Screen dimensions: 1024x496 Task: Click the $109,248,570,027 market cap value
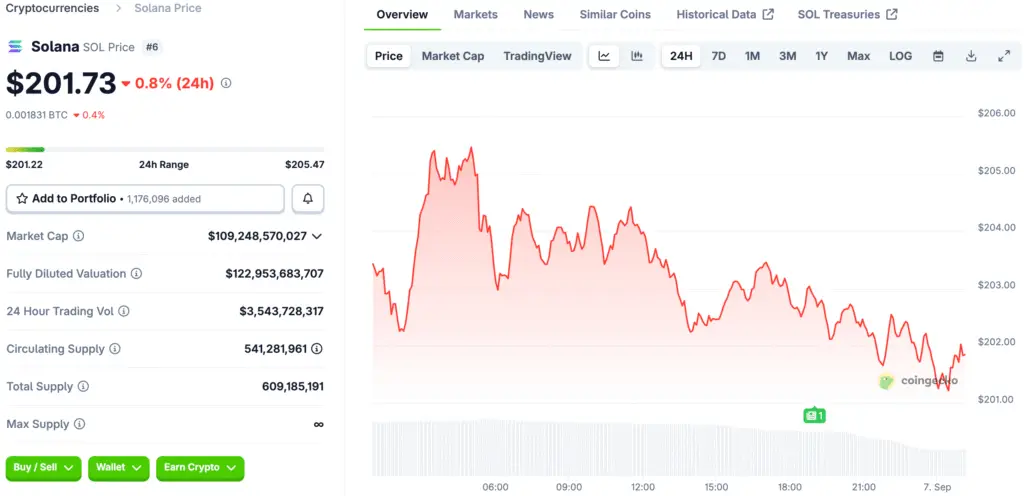pyautogui.click(x=257, y=236)
